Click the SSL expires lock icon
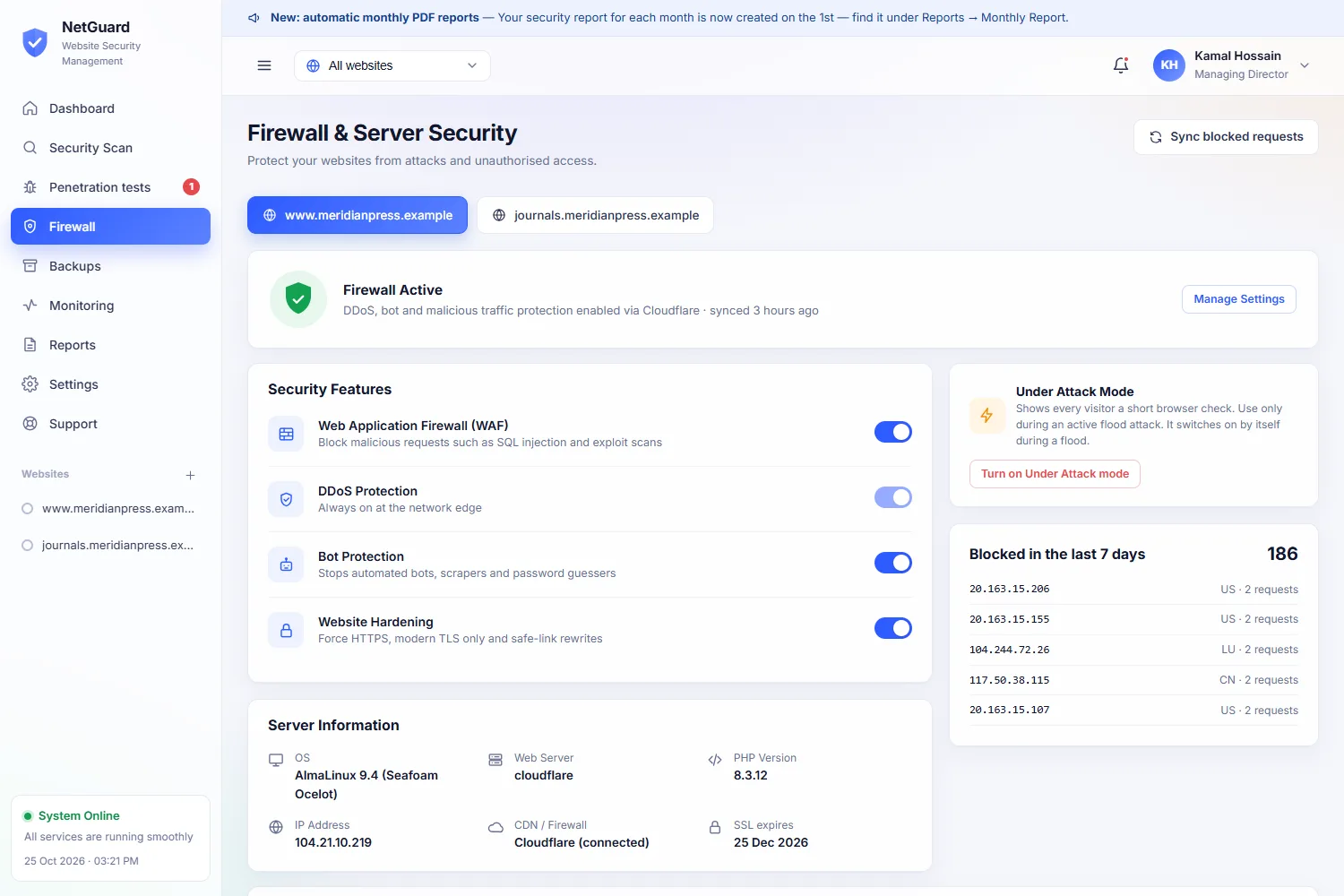Viewport: 1344px width, 896px height. click(715, 827)
